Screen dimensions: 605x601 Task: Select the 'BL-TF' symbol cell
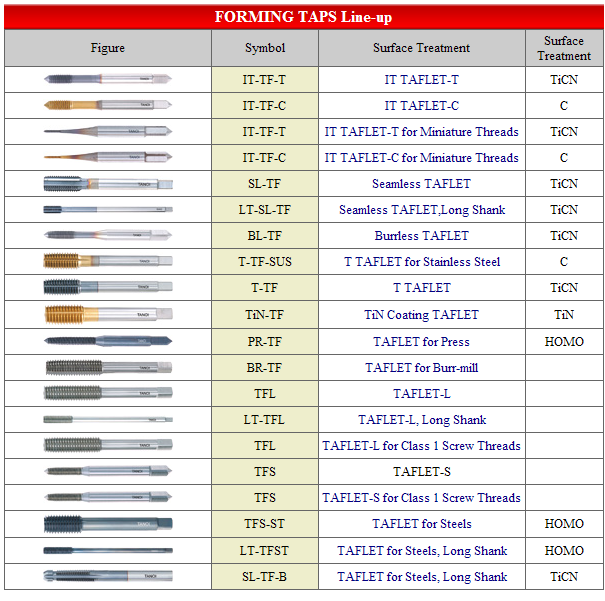[x=265, y=235]
